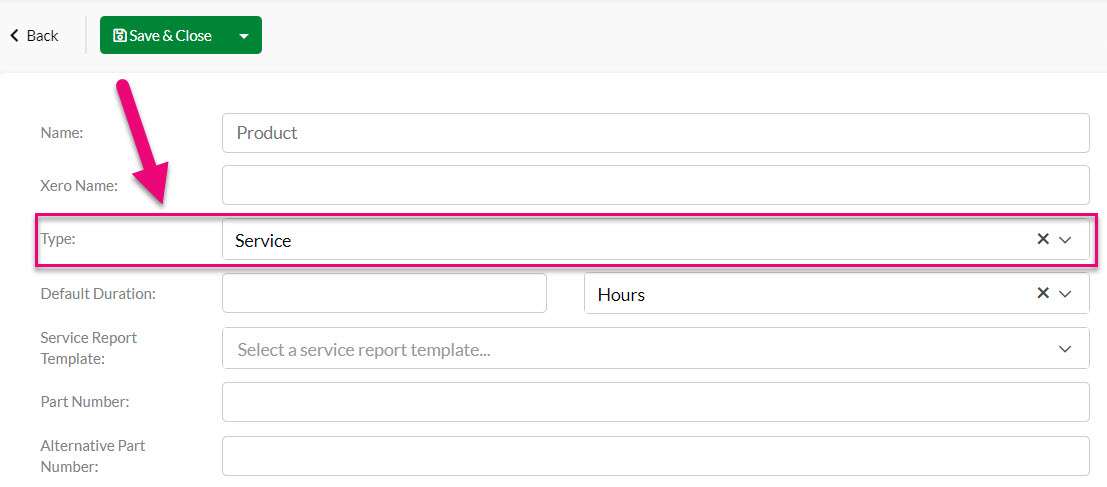The width and height of the screenshot is (1107, 487).
Task: Clear the Hours duration unit
Action: point(1043,293)
